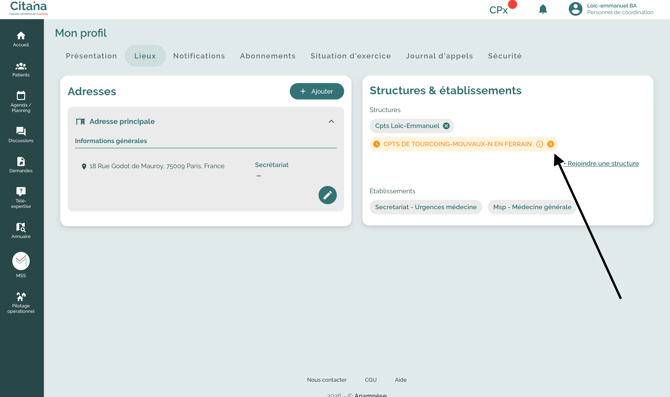Click the Informations générales heading
The height and width of the screenshot is (397, 670).
click(111, 141)
